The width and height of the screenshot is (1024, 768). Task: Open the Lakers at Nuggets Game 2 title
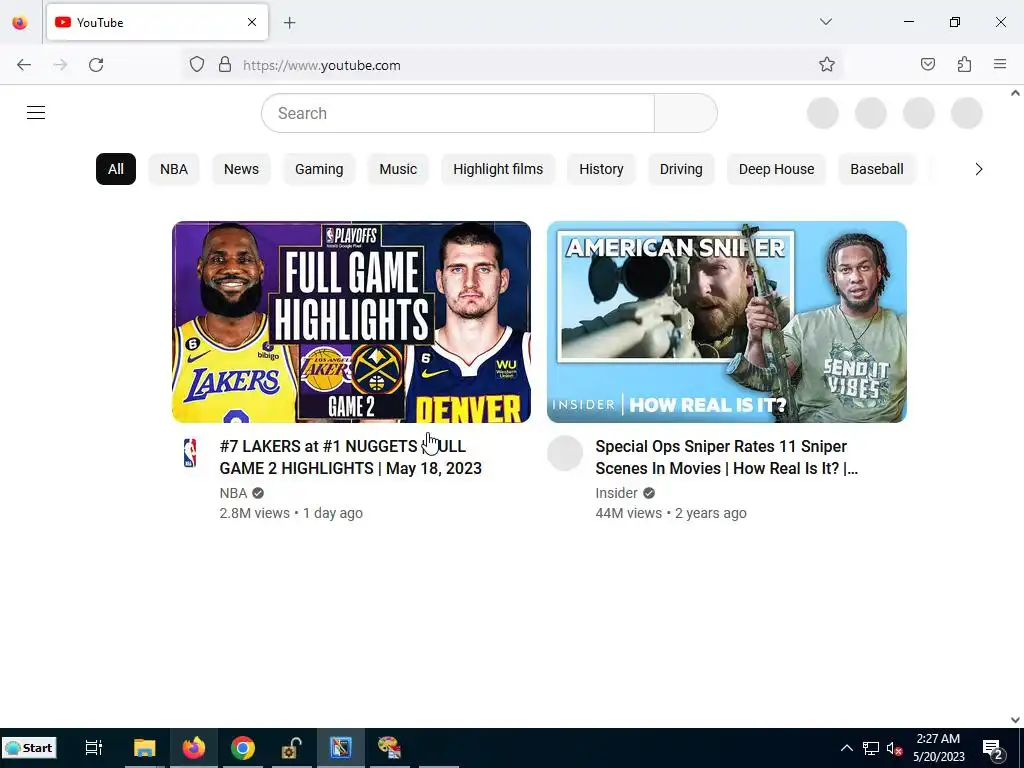(351, 457)
